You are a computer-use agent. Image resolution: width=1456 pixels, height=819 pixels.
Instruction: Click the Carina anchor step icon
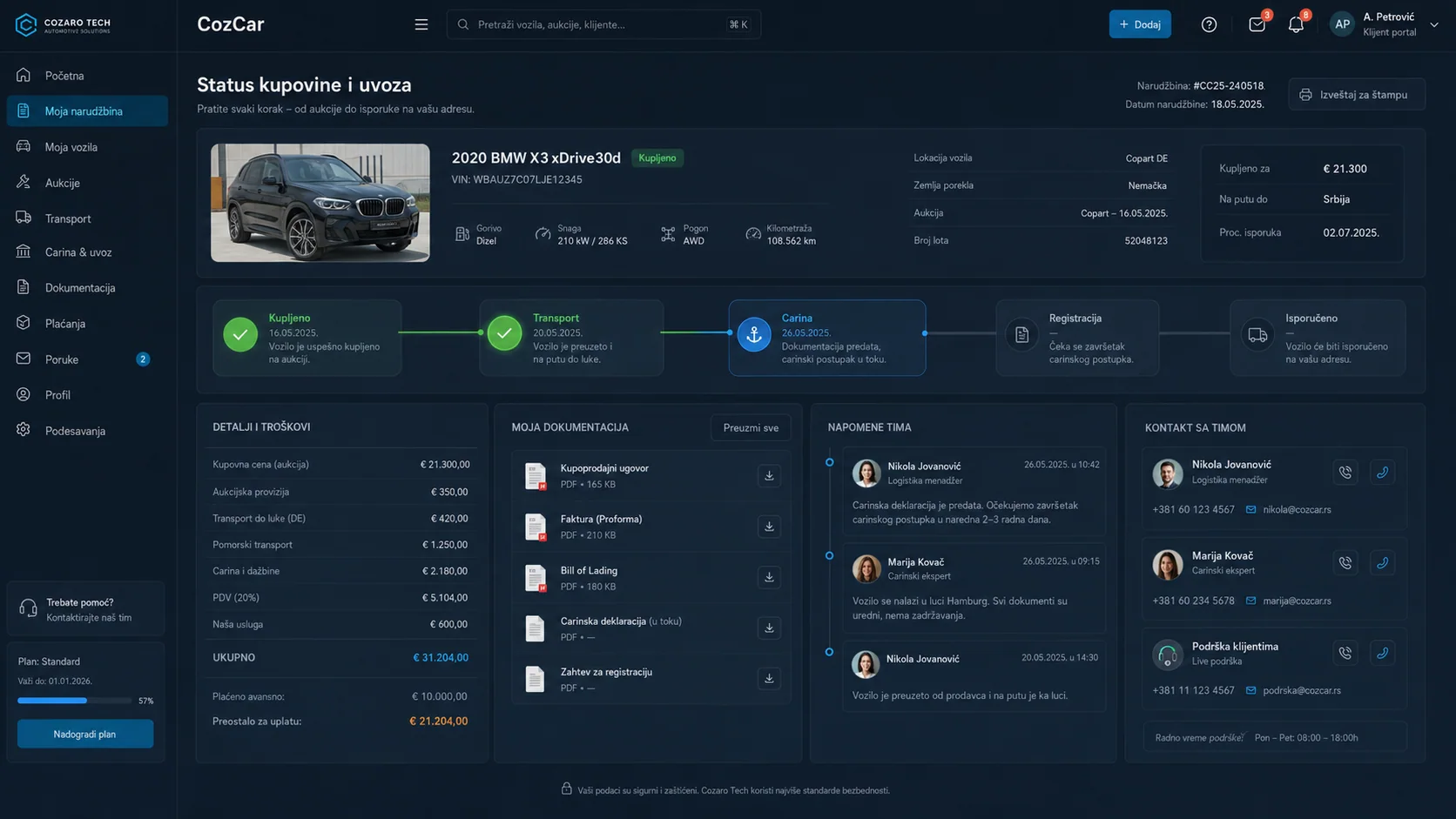pos(754,334)
